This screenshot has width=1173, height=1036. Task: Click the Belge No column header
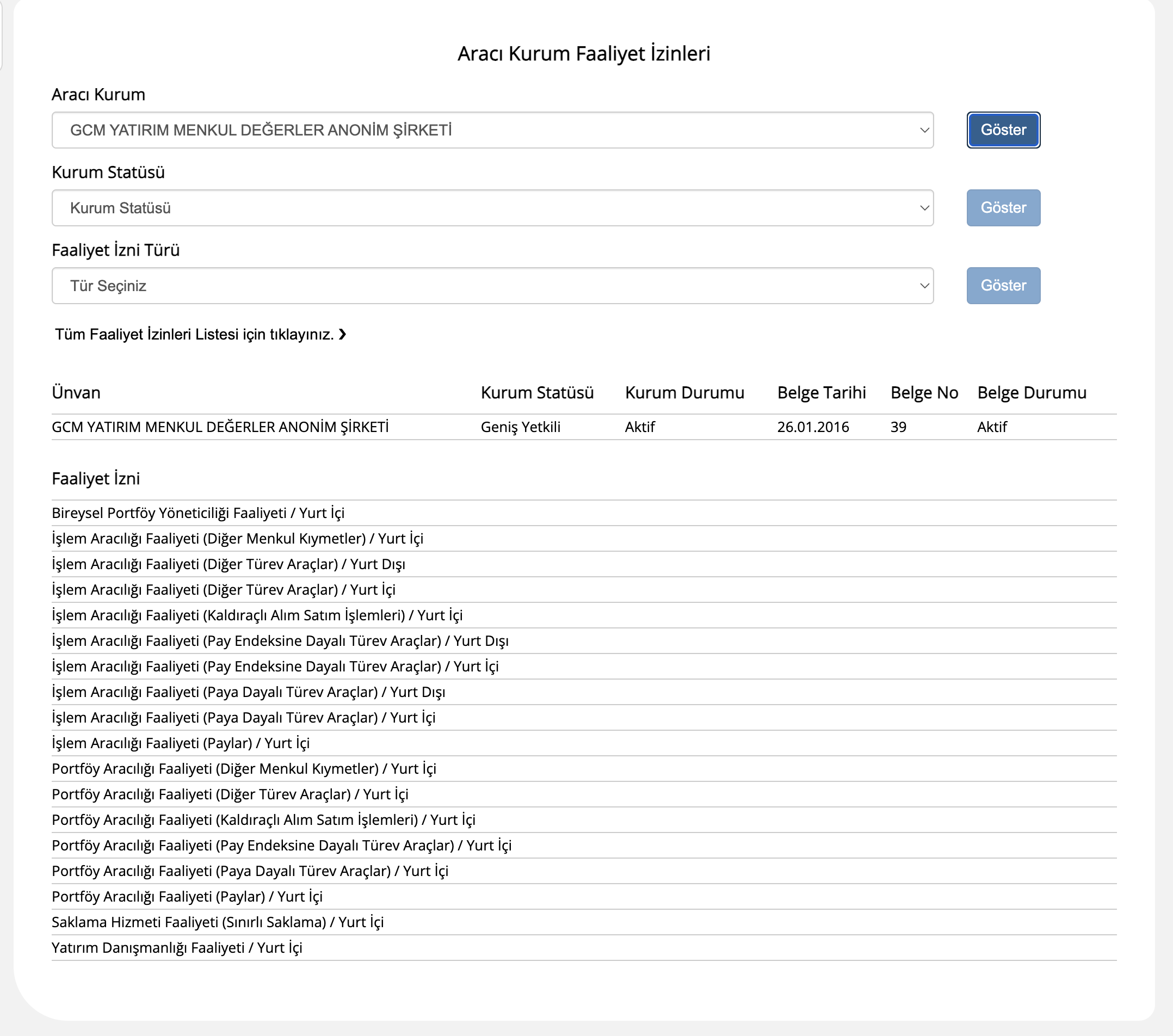(924, 393)
